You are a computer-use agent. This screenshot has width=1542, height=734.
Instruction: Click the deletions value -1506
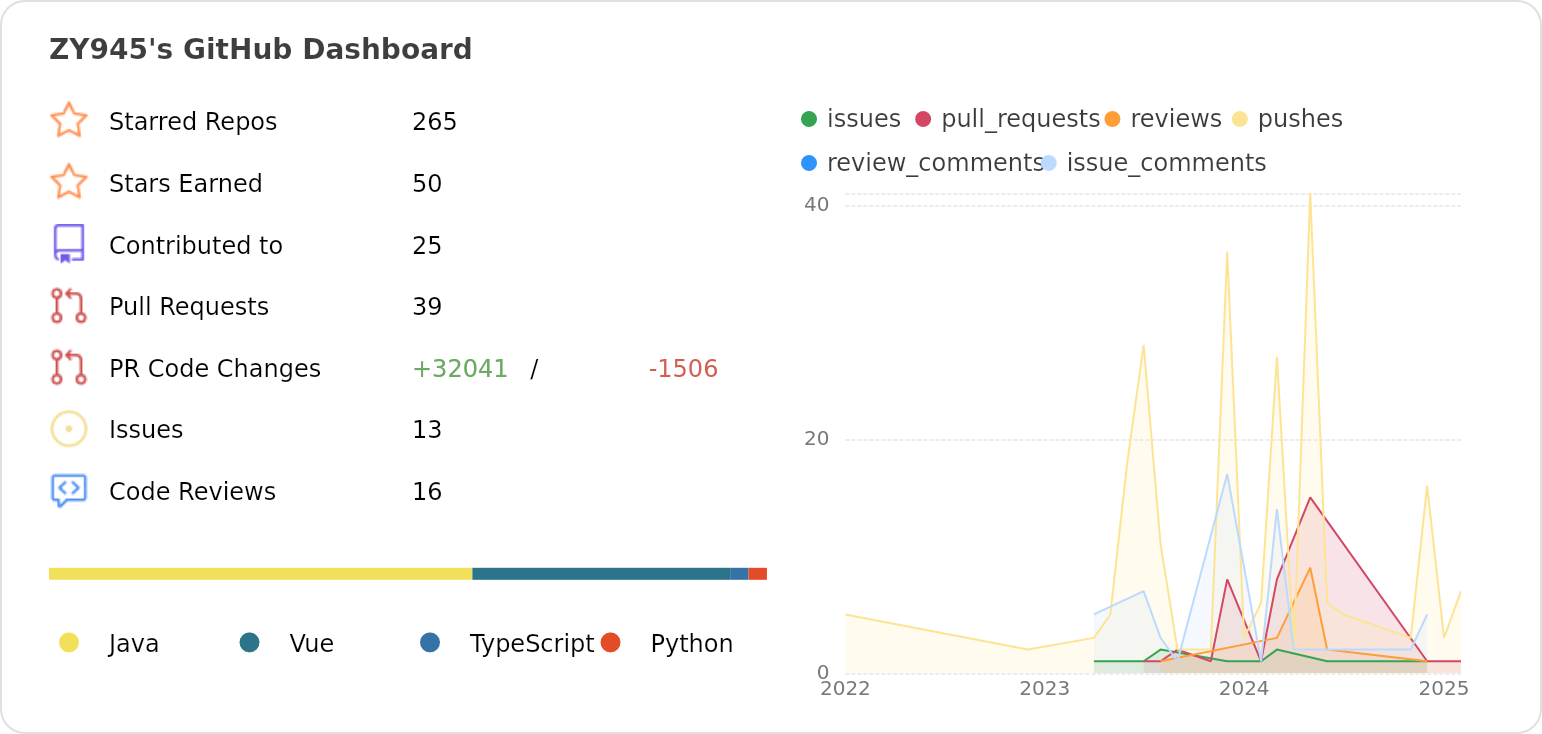click(x=683, y=369)
